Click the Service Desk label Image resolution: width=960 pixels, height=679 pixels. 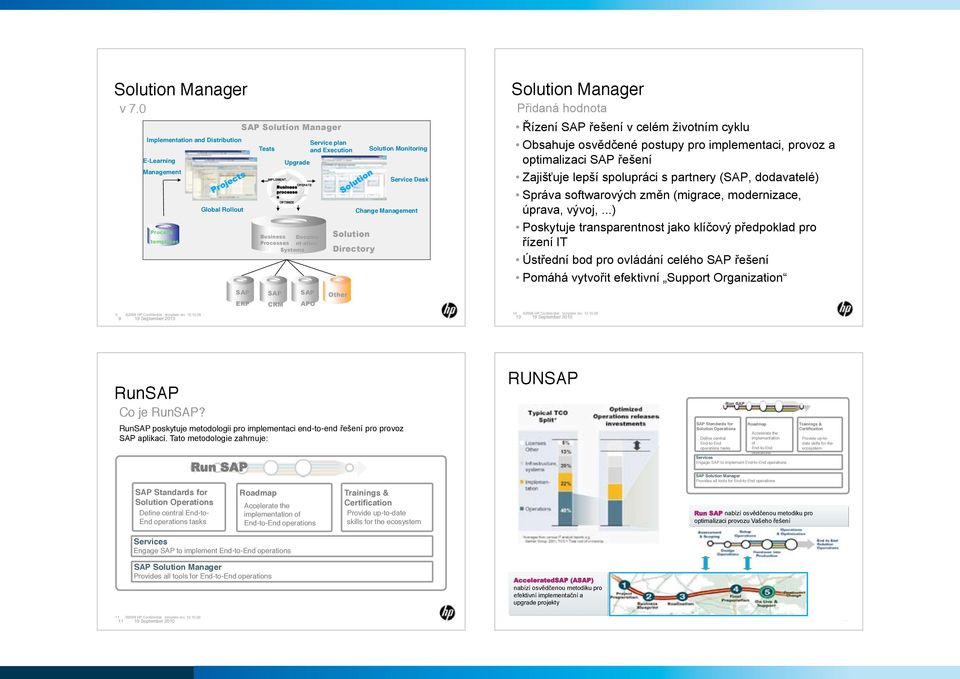click(x=410, y=179)
